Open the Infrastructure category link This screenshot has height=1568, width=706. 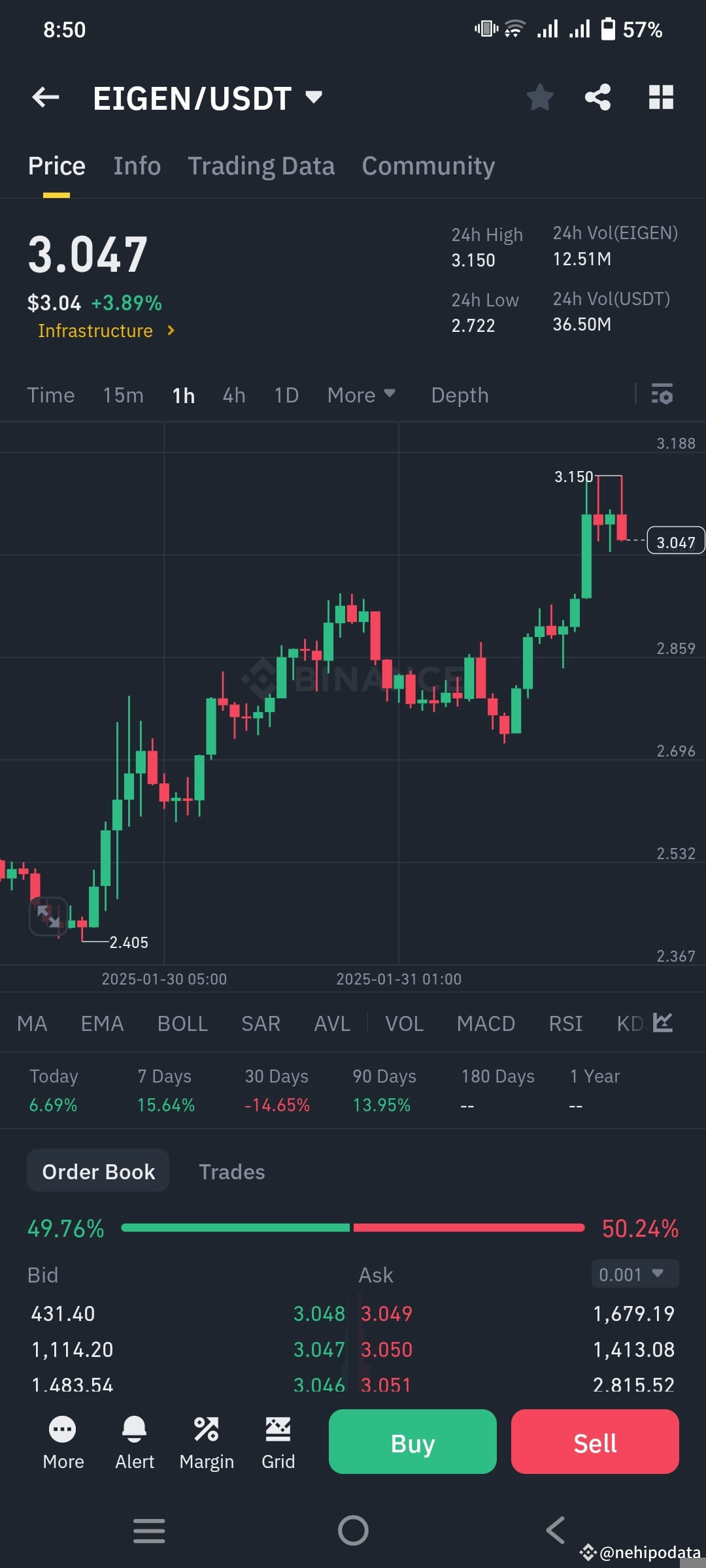105,331
